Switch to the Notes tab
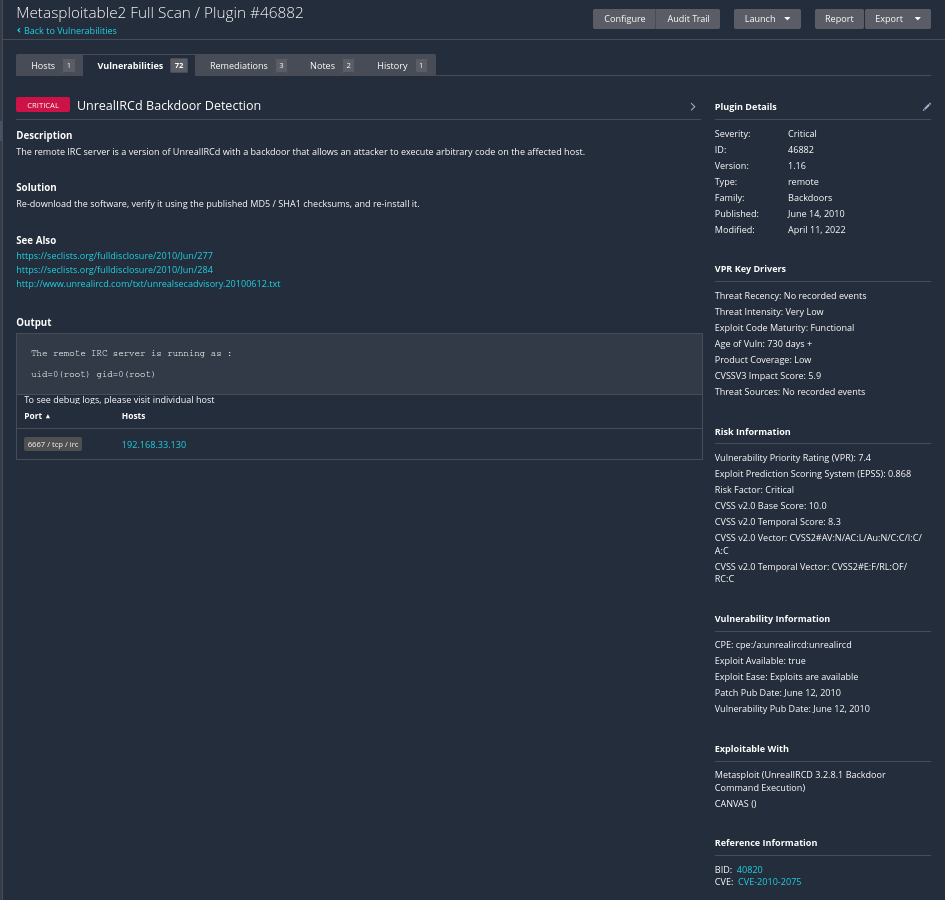The image size is (945, 904). (x=331, y=66)
